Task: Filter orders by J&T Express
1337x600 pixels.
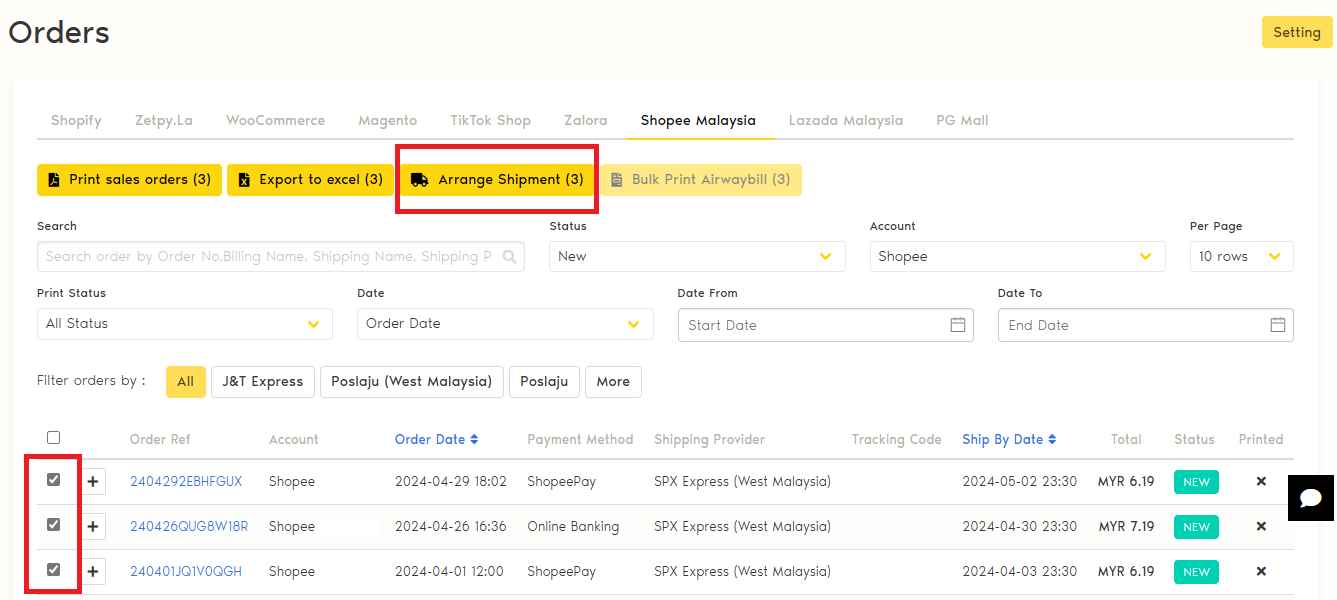Action: (262, 382)
